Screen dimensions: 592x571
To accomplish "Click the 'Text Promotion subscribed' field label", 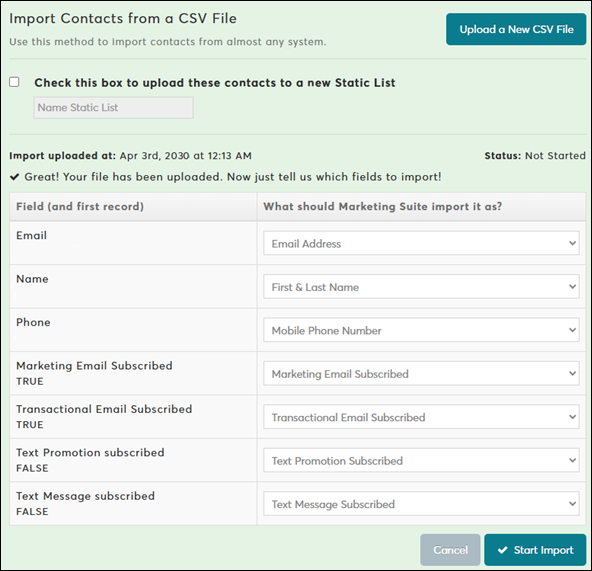I will (x=90, y=452).
